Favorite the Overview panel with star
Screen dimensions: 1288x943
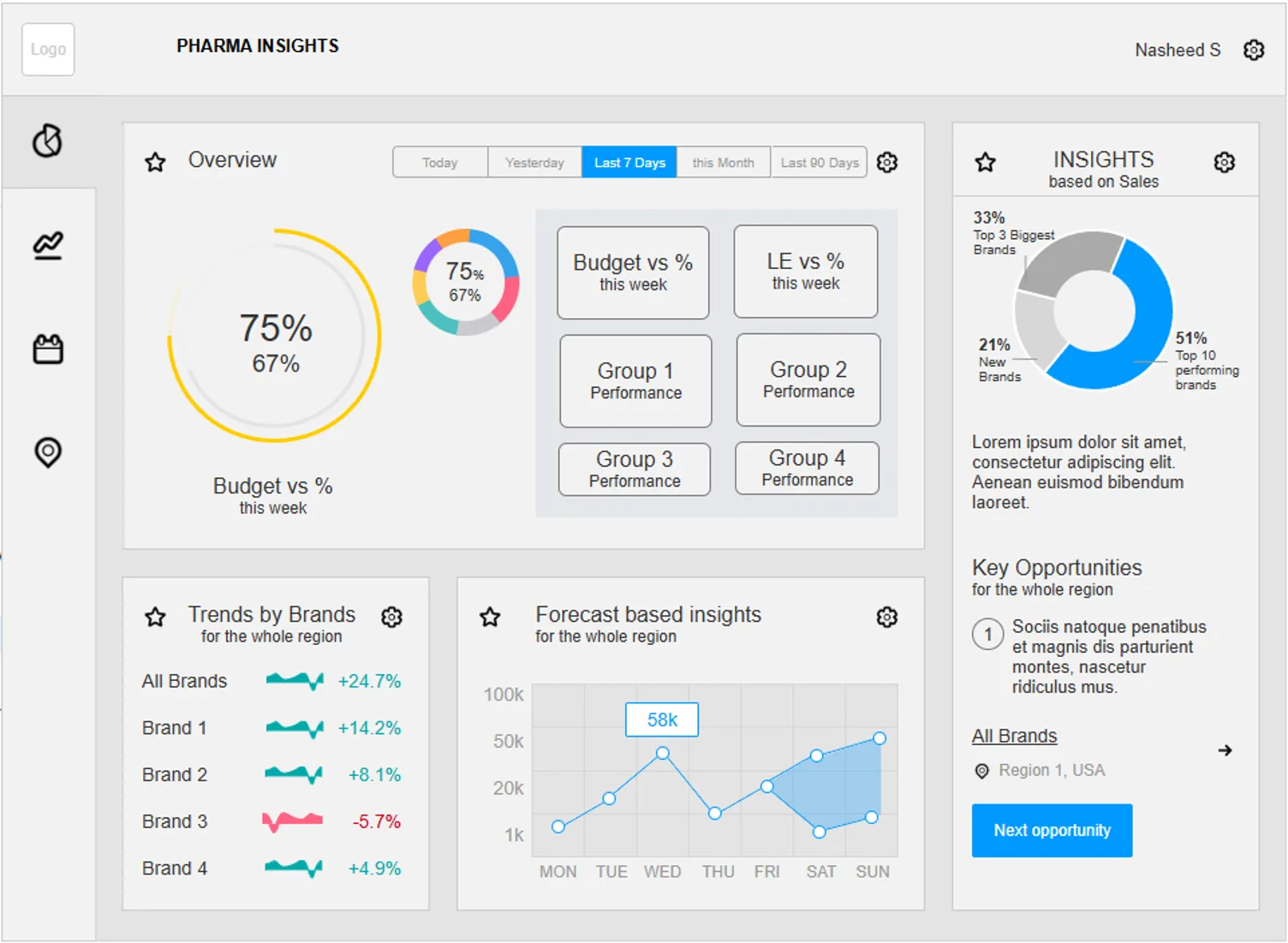click(155, 162)
